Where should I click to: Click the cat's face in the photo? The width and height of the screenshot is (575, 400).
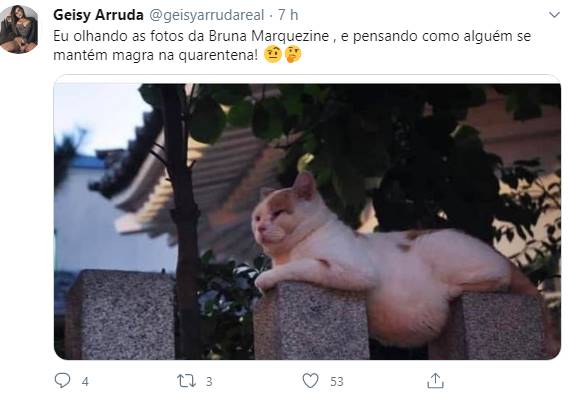point(274,223)
